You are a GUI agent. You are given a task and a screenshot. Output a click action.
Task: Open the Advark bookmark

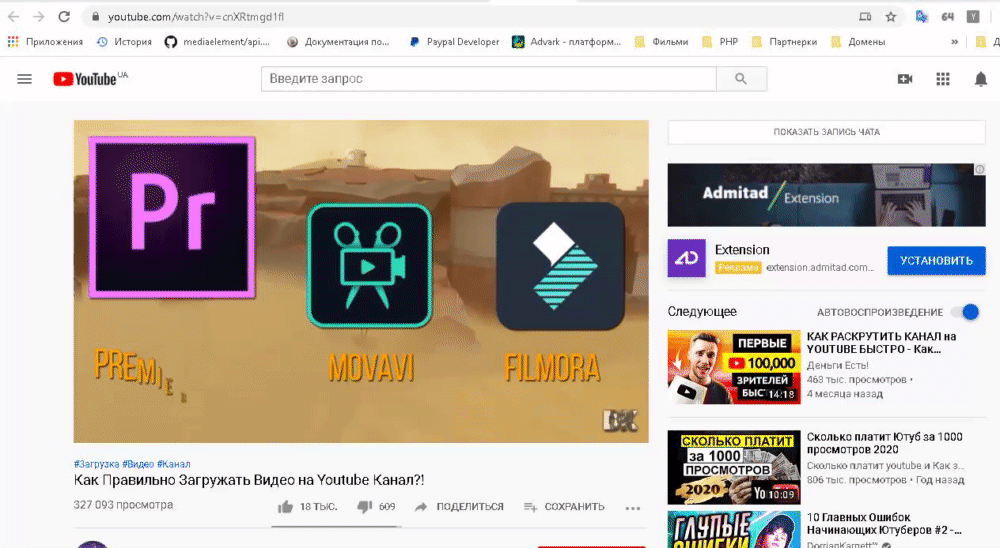566,41
